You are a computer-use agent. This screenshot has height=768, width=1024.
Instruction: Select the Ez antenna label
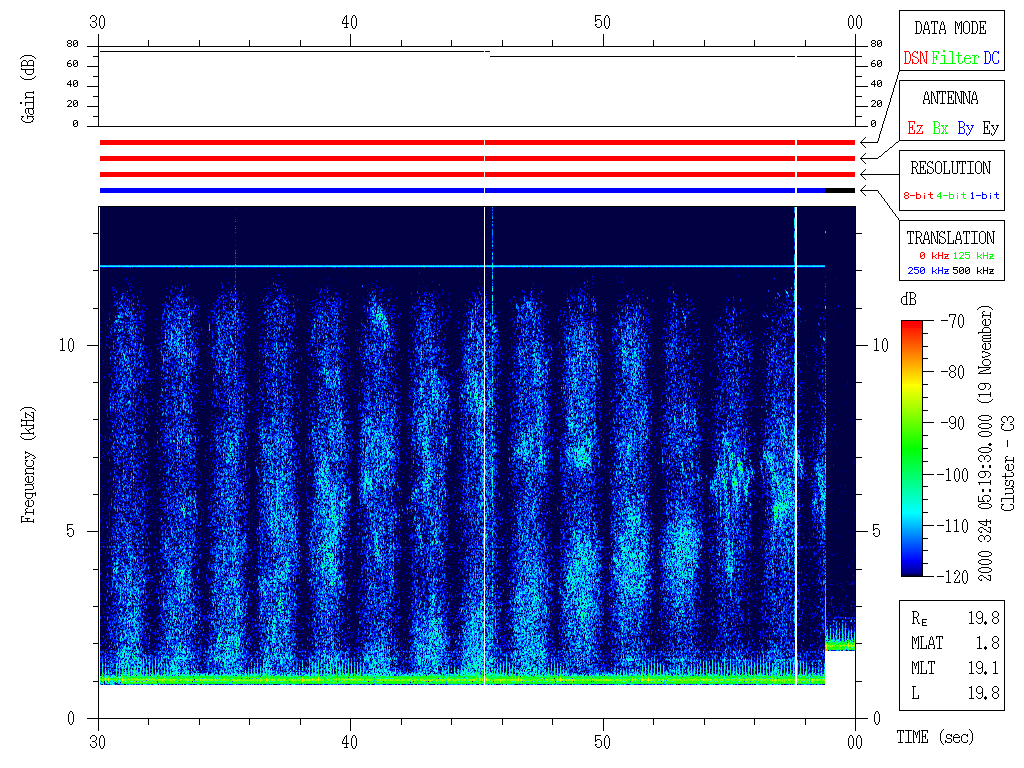(x=915, y=129)
